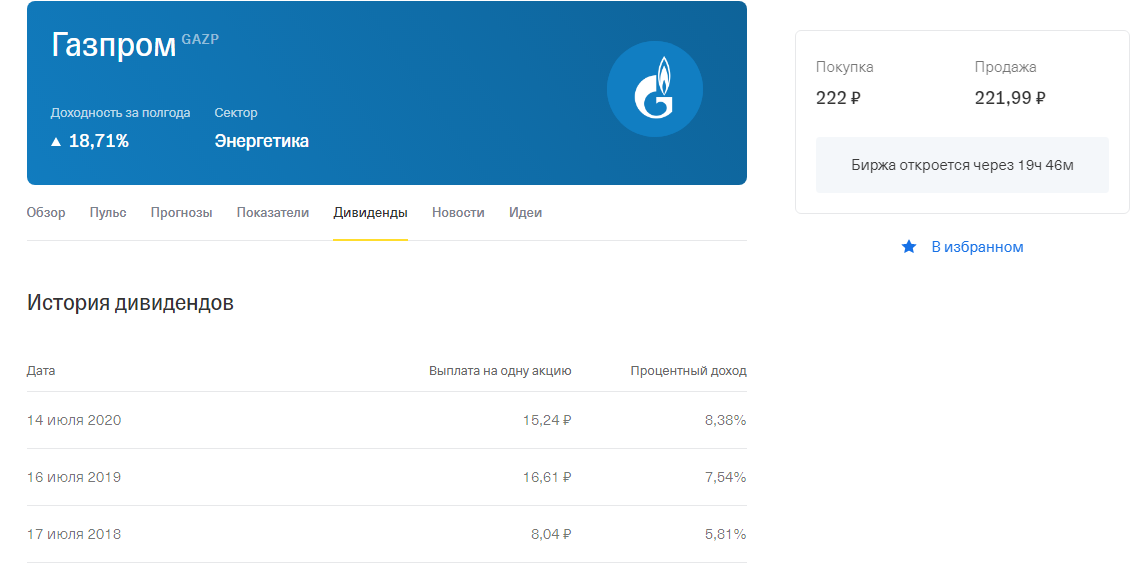Click the 5,81% yield value
Image resolution: width=1135 pixels, height=568 pixels.
point(725,535)
